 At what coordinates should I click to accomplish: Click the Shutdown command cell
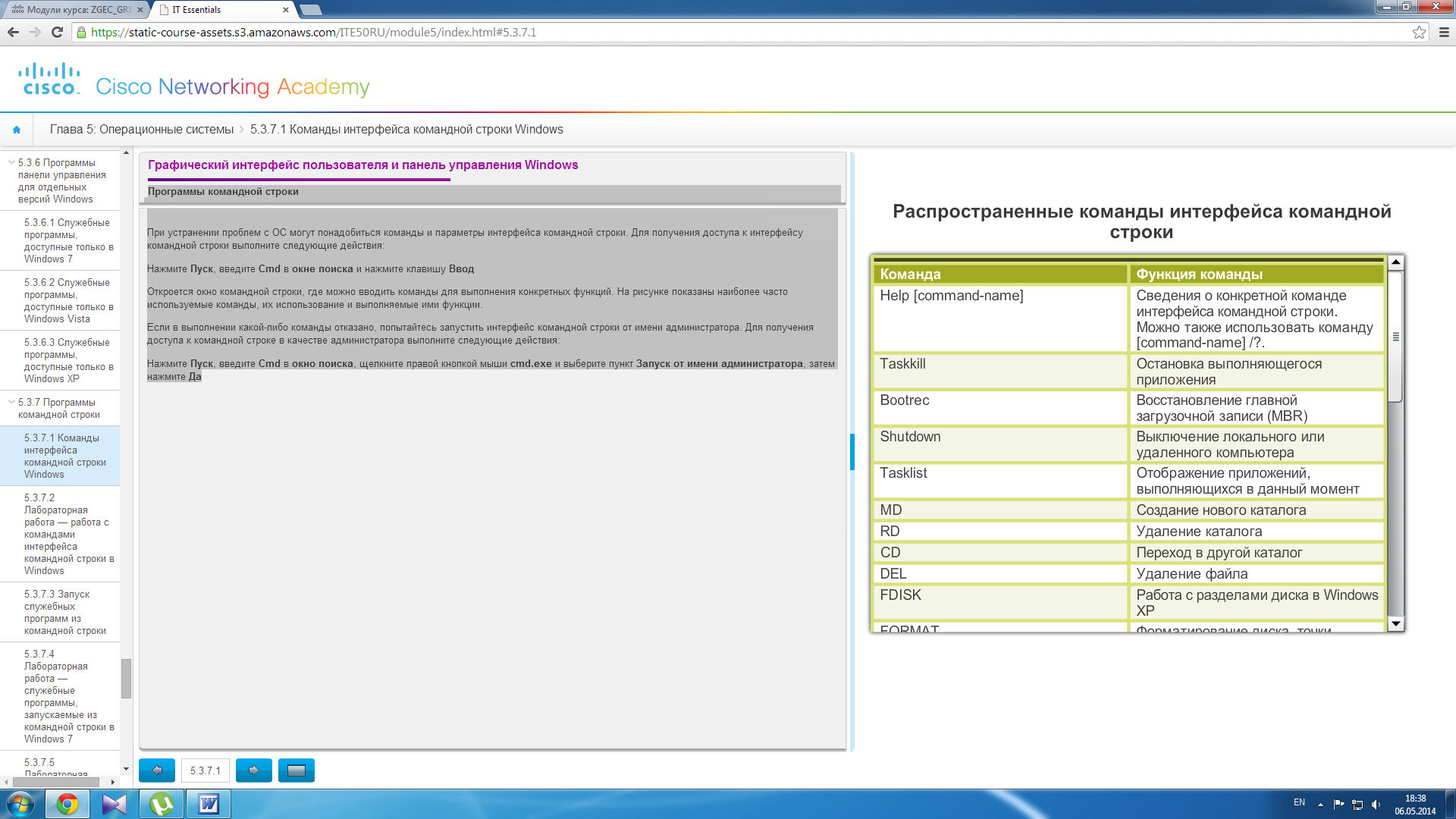click(1000, 444)
